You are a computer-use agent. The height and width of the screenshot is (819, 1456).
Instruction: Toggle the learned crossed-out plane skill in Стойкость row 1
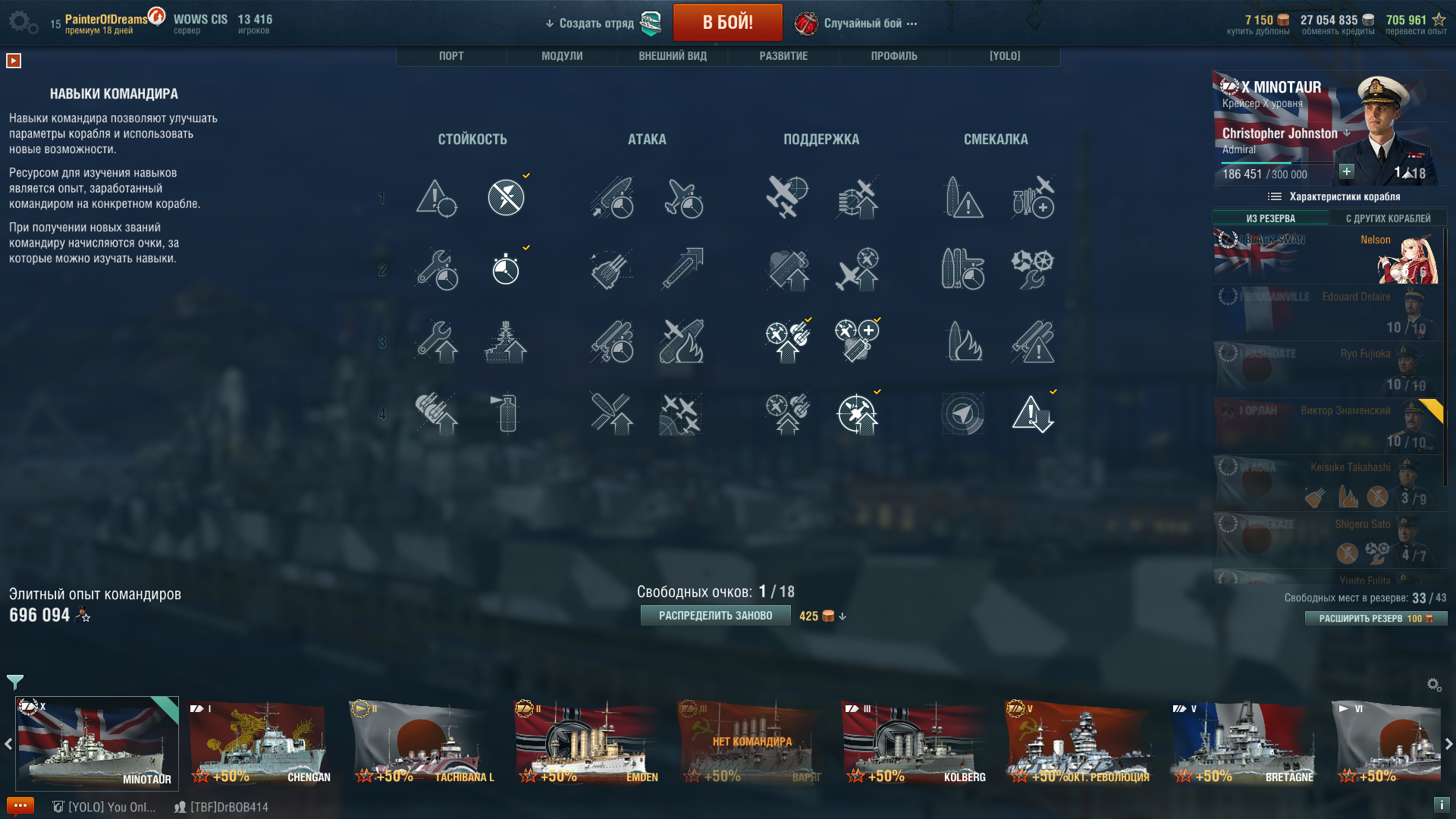(x=506, y=197)
